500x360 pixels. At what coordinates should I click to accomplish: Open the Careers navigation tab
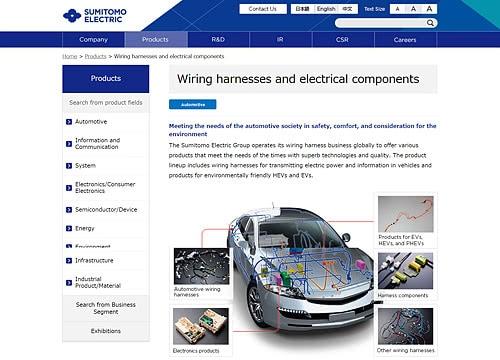click(x=405, y=40)
